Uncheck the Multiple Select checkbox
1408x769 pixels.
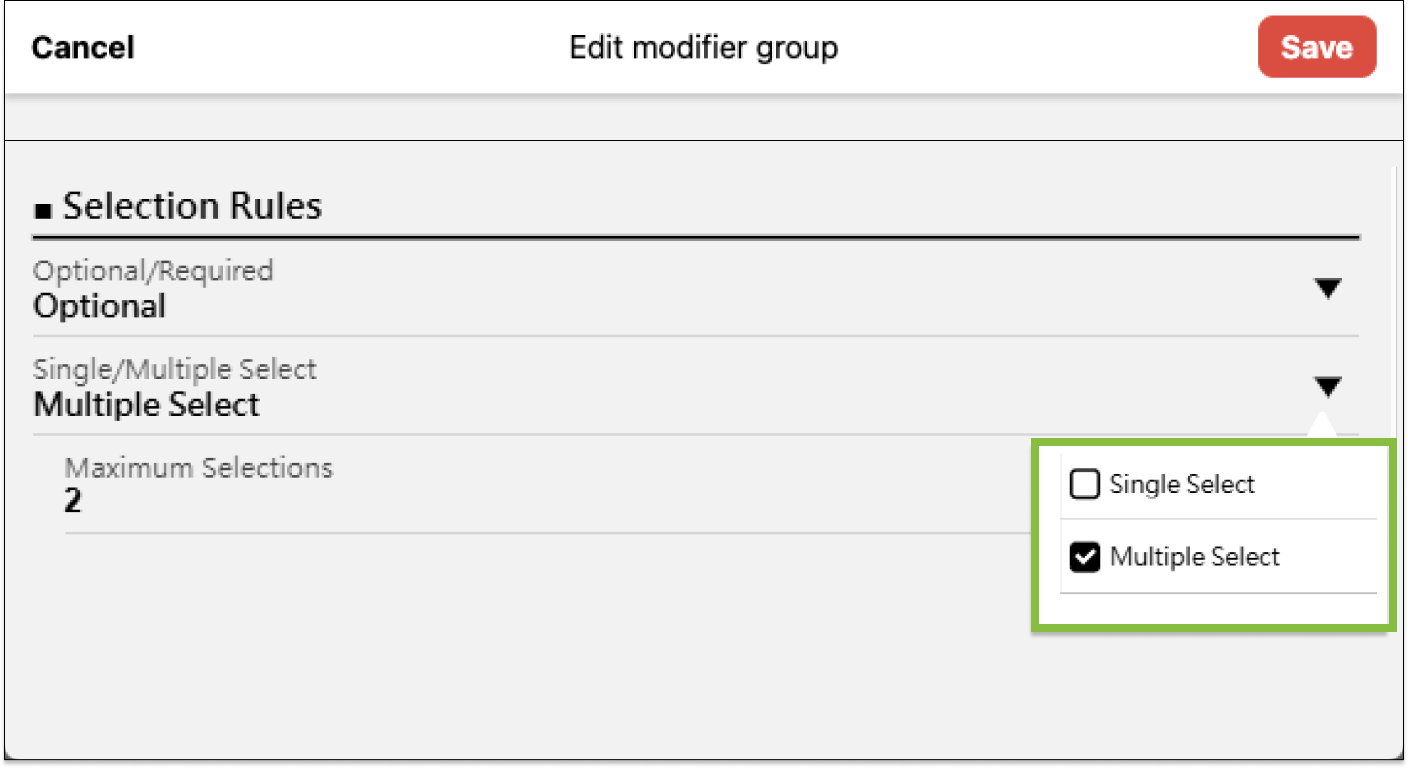click(1084, 557)
